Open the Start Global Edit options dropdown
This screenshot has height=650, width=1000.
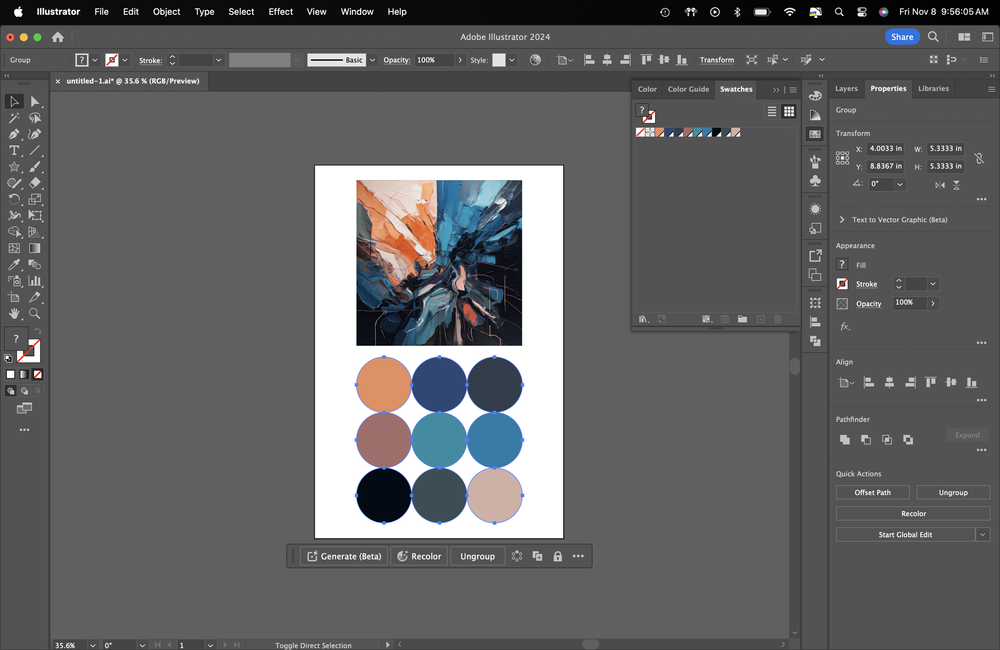[x=983, y=535]
